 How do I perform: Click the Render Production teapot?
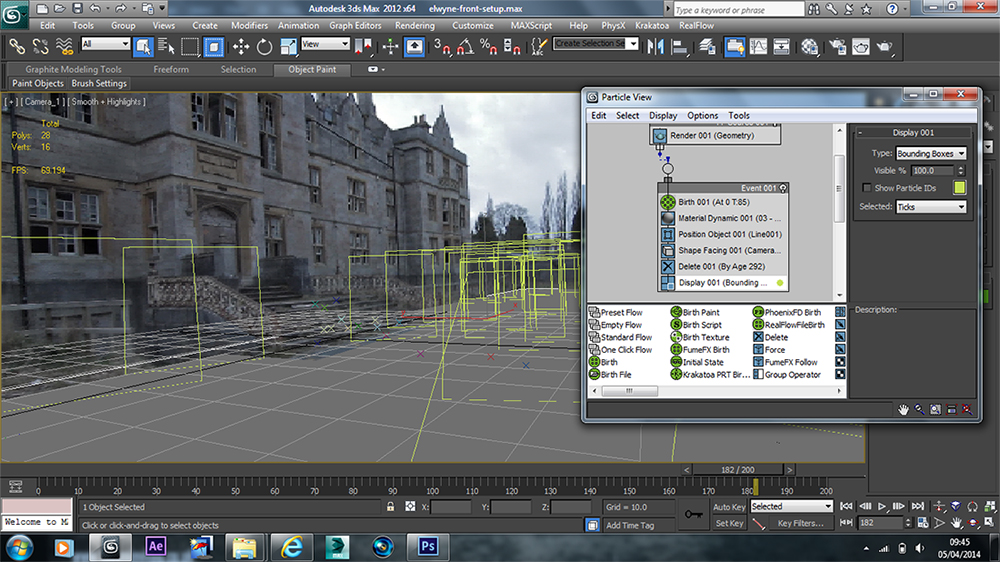pyautogui.click(x=885, y=46)
